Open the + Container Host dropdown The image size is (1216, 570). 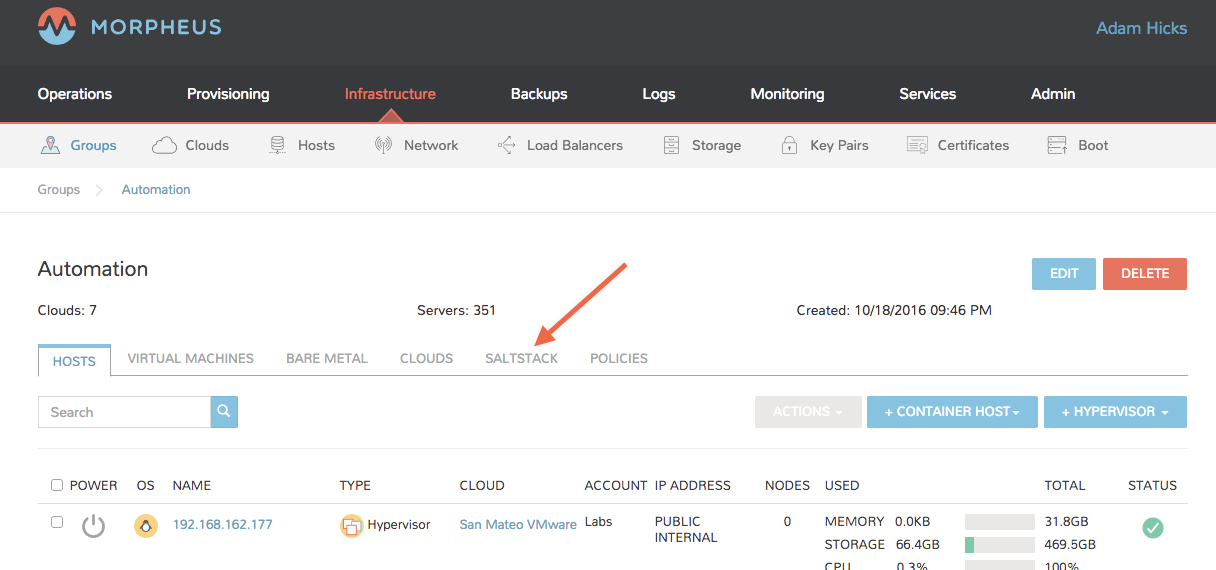[951, 412]
